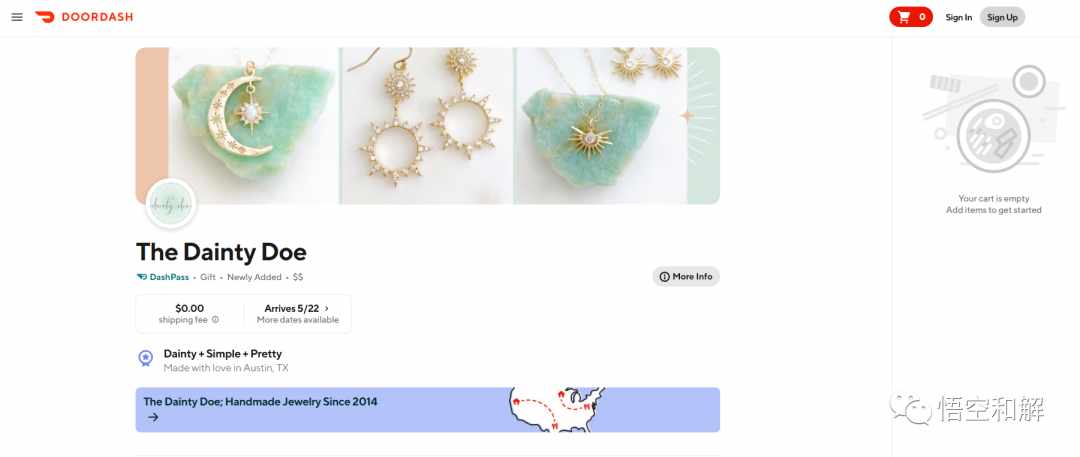Click the Sign Up button
Image resolution: width=1080 pixels, height=457 pixels.
click(1002, 17)
